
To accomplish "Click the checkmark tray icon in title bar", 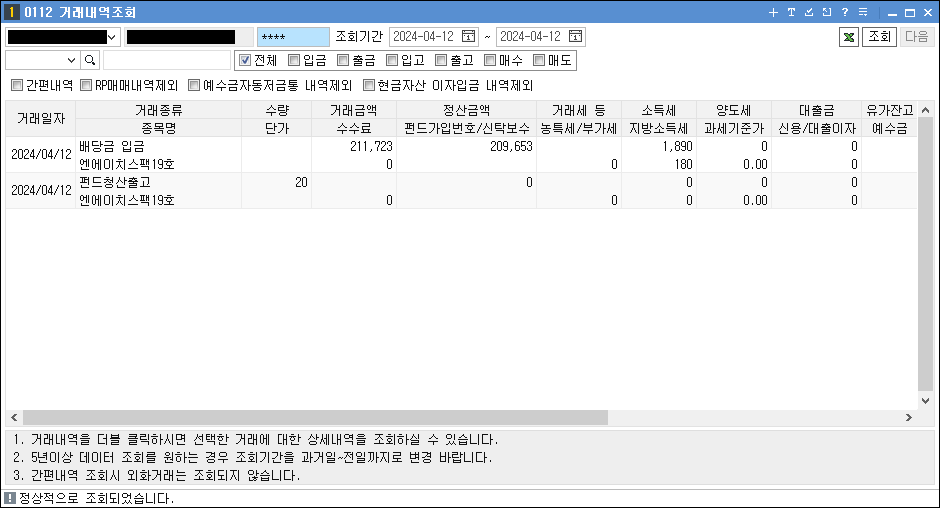I will 809,12.
